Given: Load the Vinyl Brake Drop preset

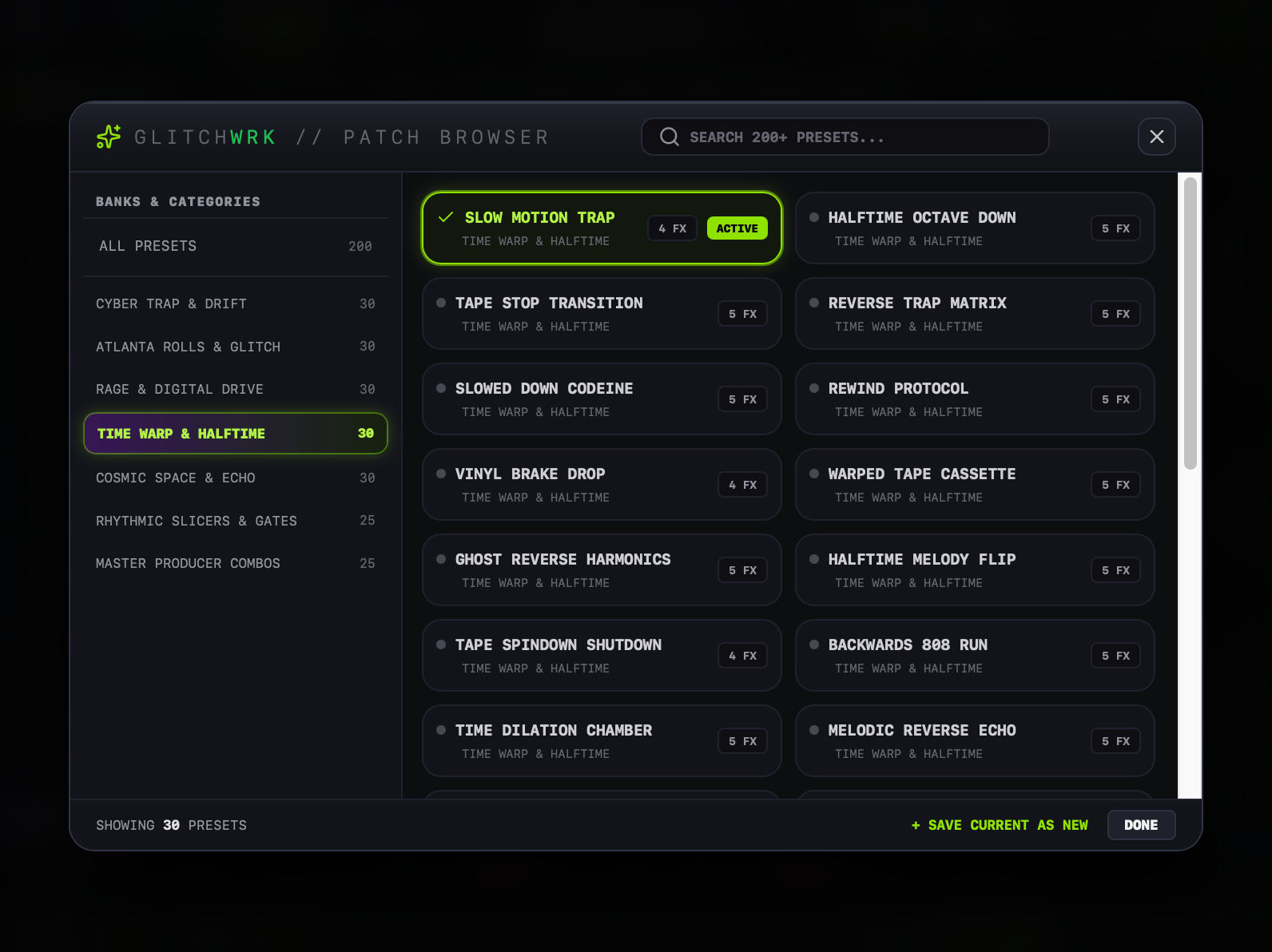Looking at the screenshot, I should point(602,485).
